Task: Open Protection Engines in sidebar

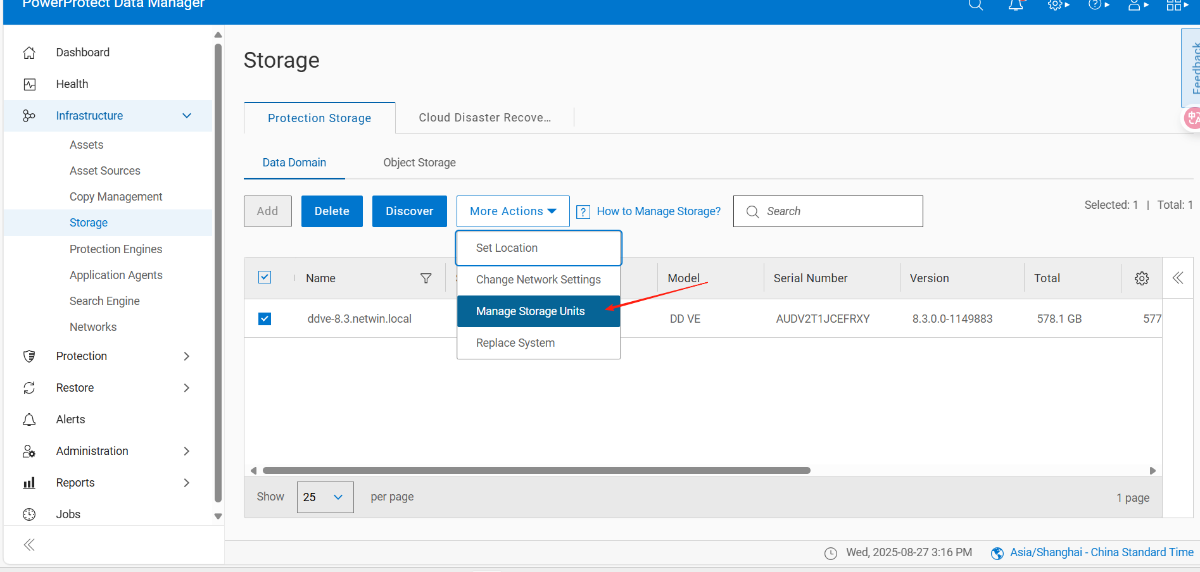Action: pyautogui.click(x=116, y=249)
